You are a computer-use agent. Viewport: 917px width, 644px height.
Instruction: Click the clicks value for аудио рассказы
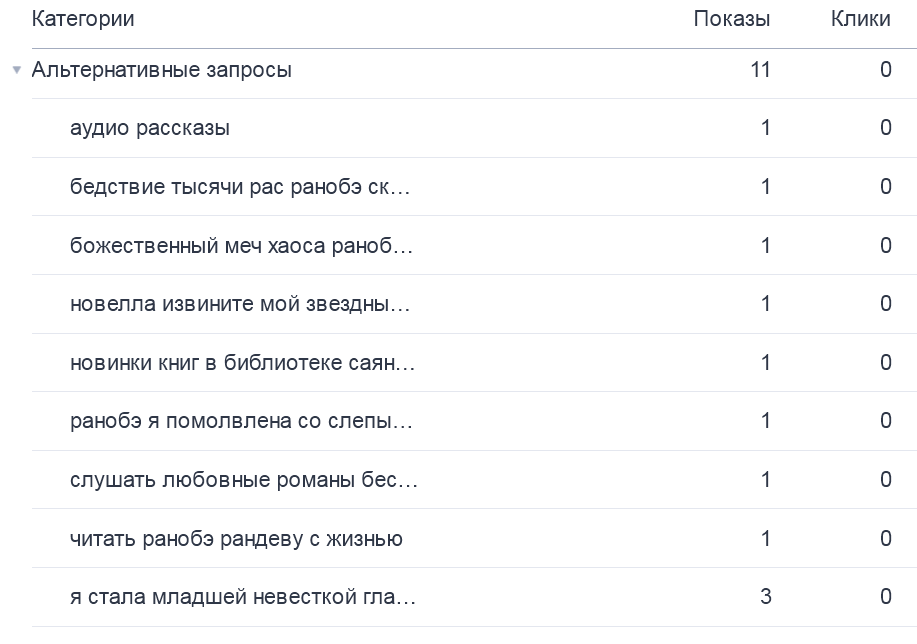885,128
